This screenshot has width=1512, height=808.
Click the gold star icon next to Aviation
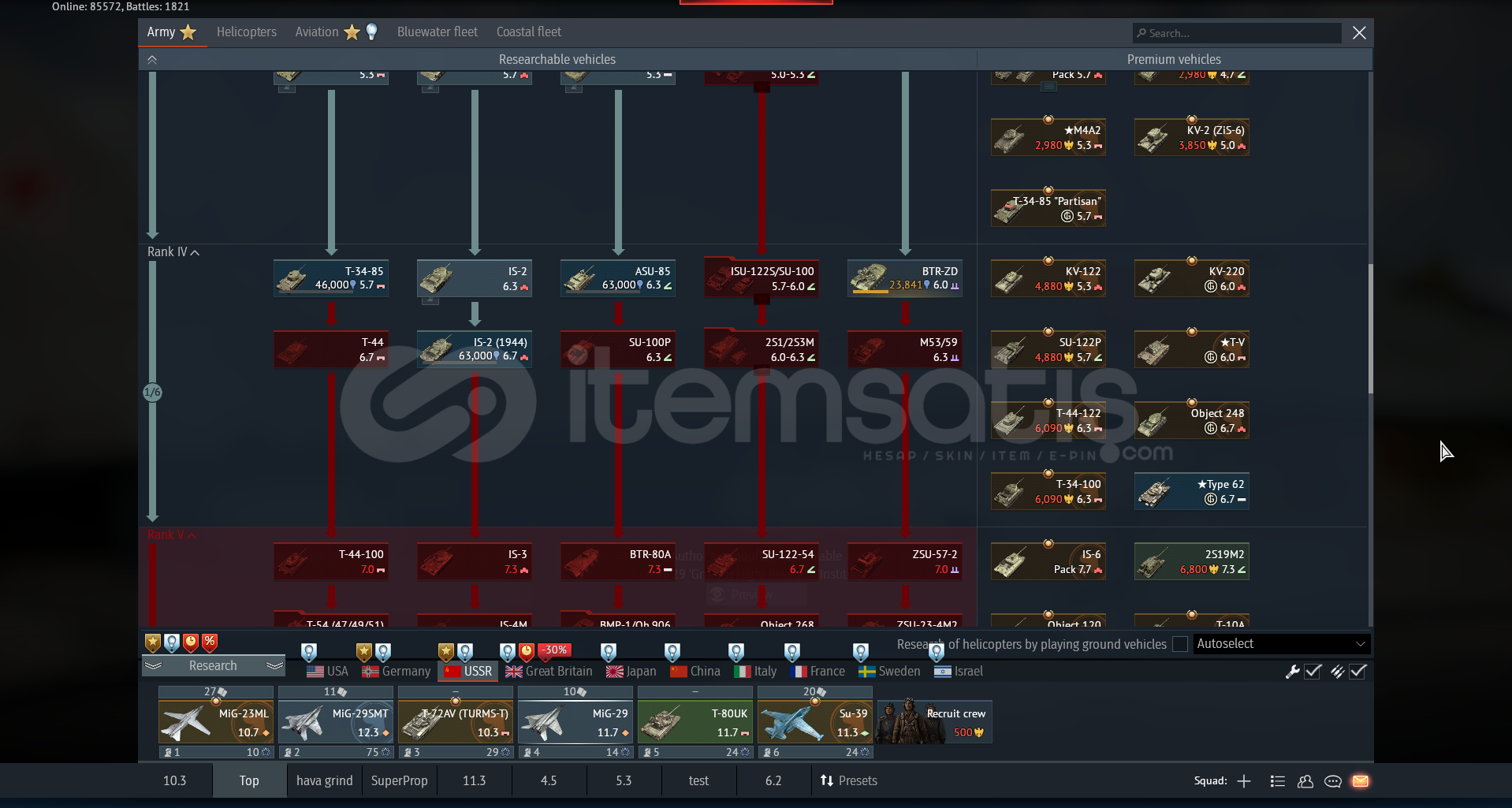[352, 32]
